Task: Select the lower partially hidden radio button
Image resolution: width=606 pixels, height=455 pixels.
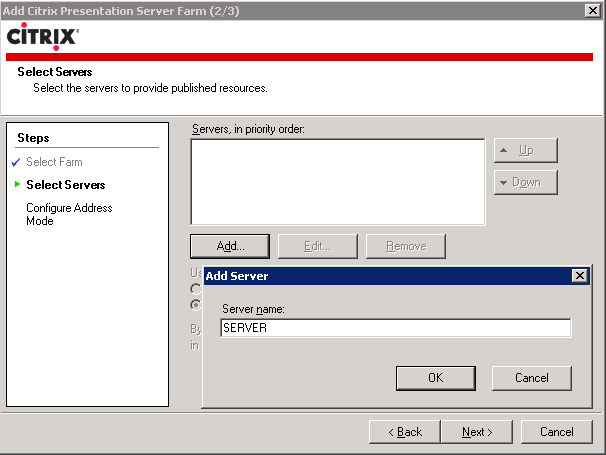Action: [196, 305]
